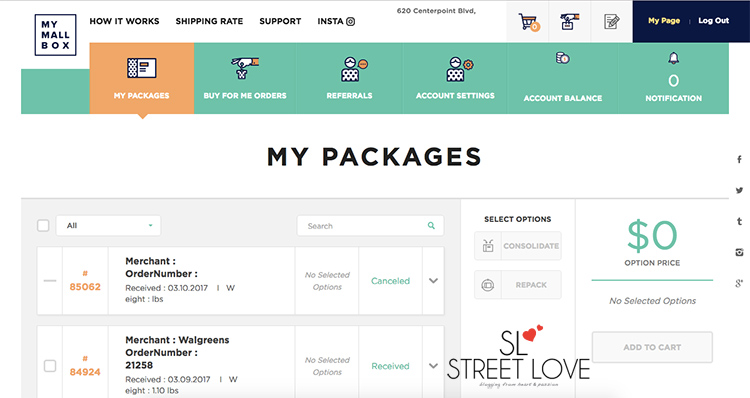Go to the Referrals tab
Viewport: 750px width, 398px height.
[349, 78]
